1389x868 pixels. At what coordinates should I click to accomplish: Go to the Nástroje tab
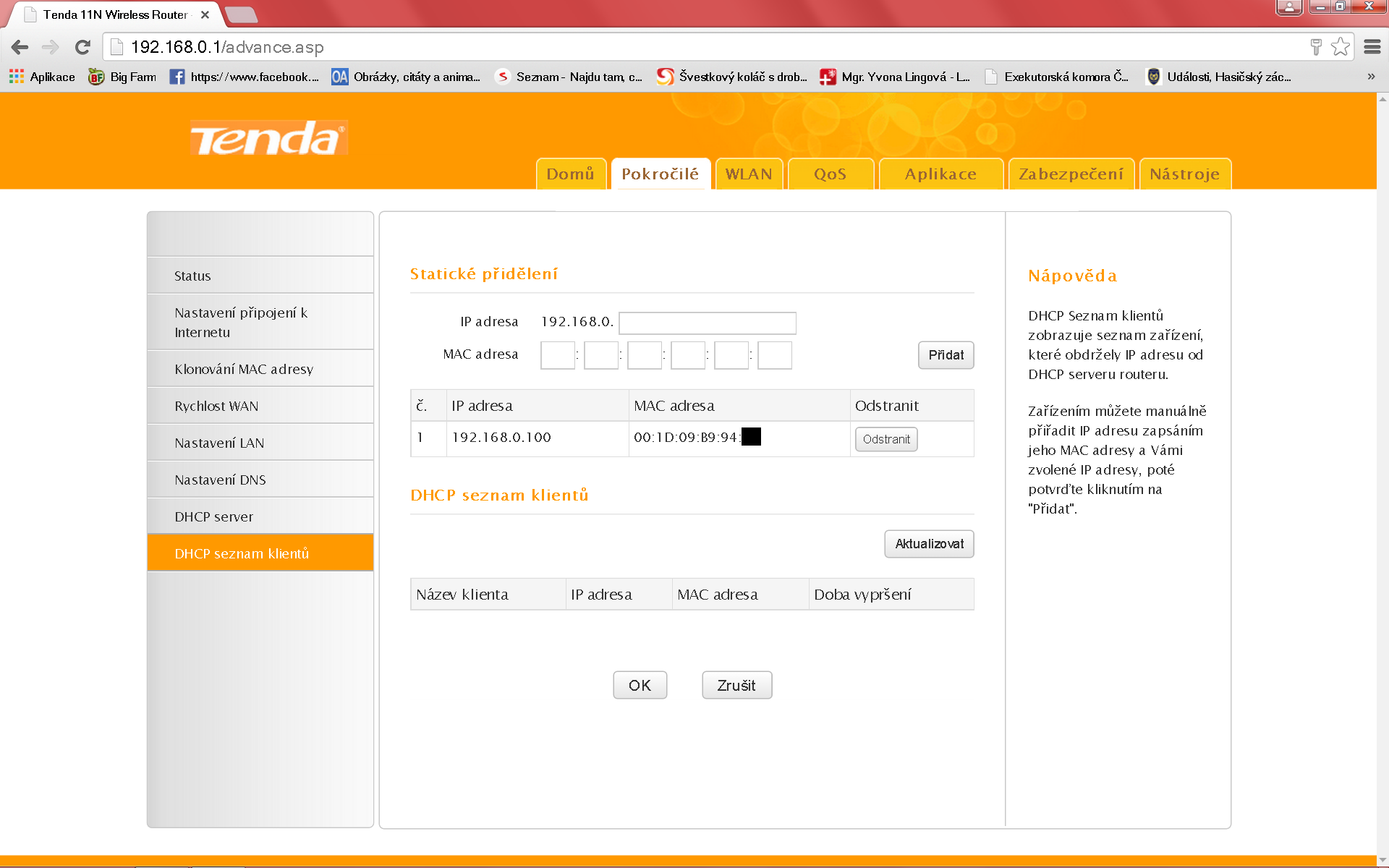1184,174
